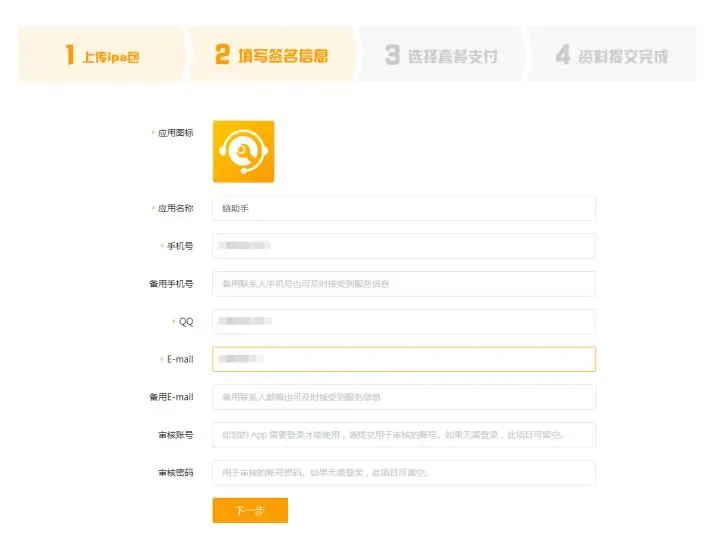Select the highlighted E-mail field
720x533 pixels.
(x=404, y=359)
